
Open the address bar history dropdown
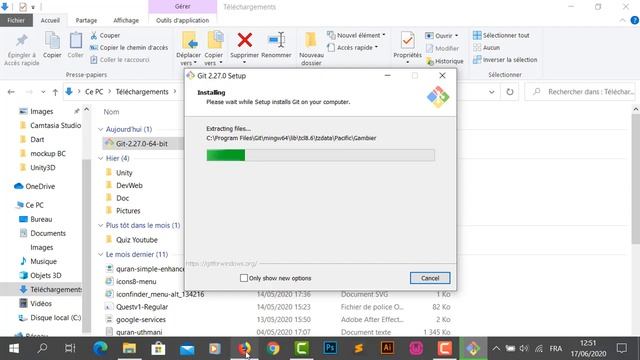[492, 92]
